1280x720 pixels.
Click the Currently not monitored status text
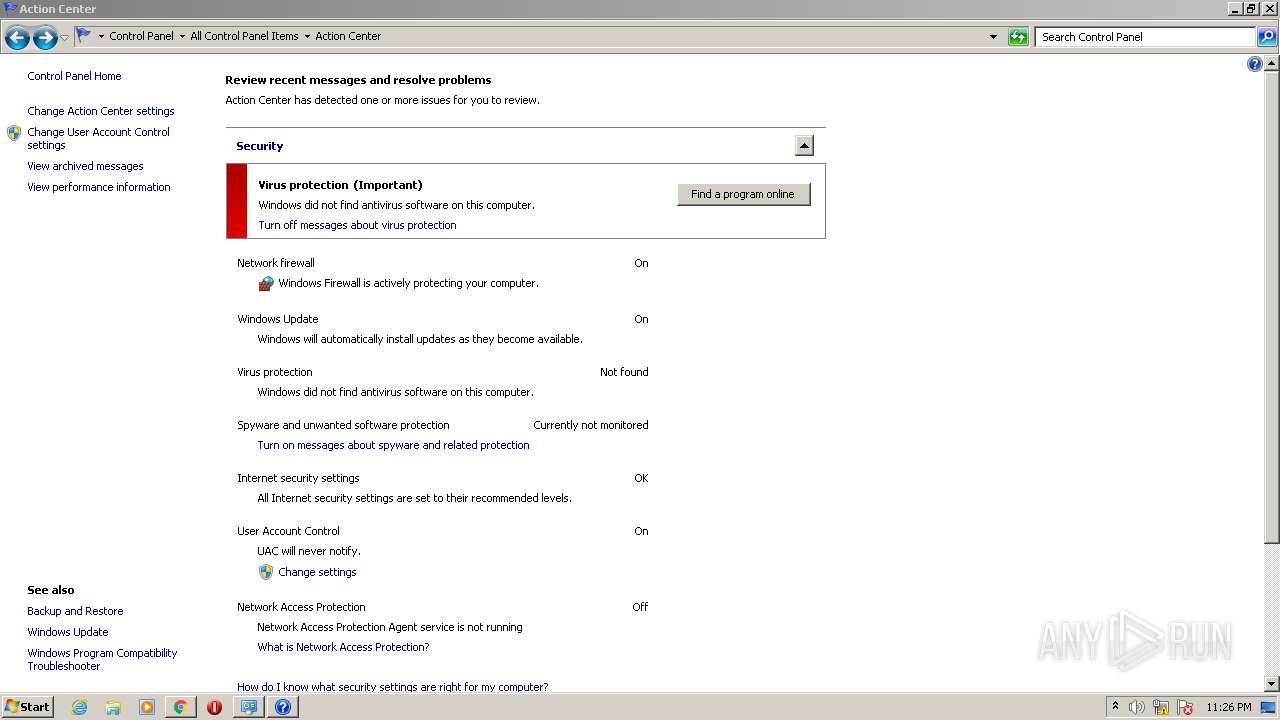click(591, 425)
